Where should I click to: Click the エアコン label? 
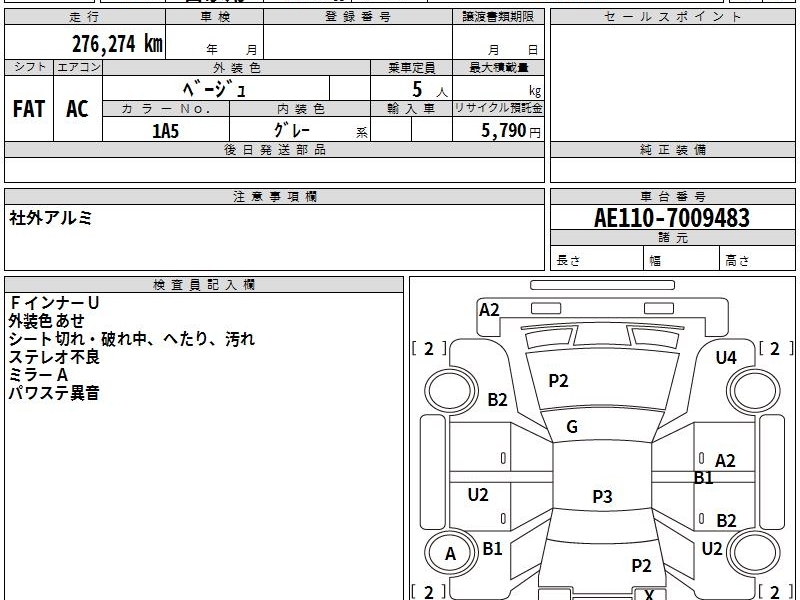(x=78, y=67)
